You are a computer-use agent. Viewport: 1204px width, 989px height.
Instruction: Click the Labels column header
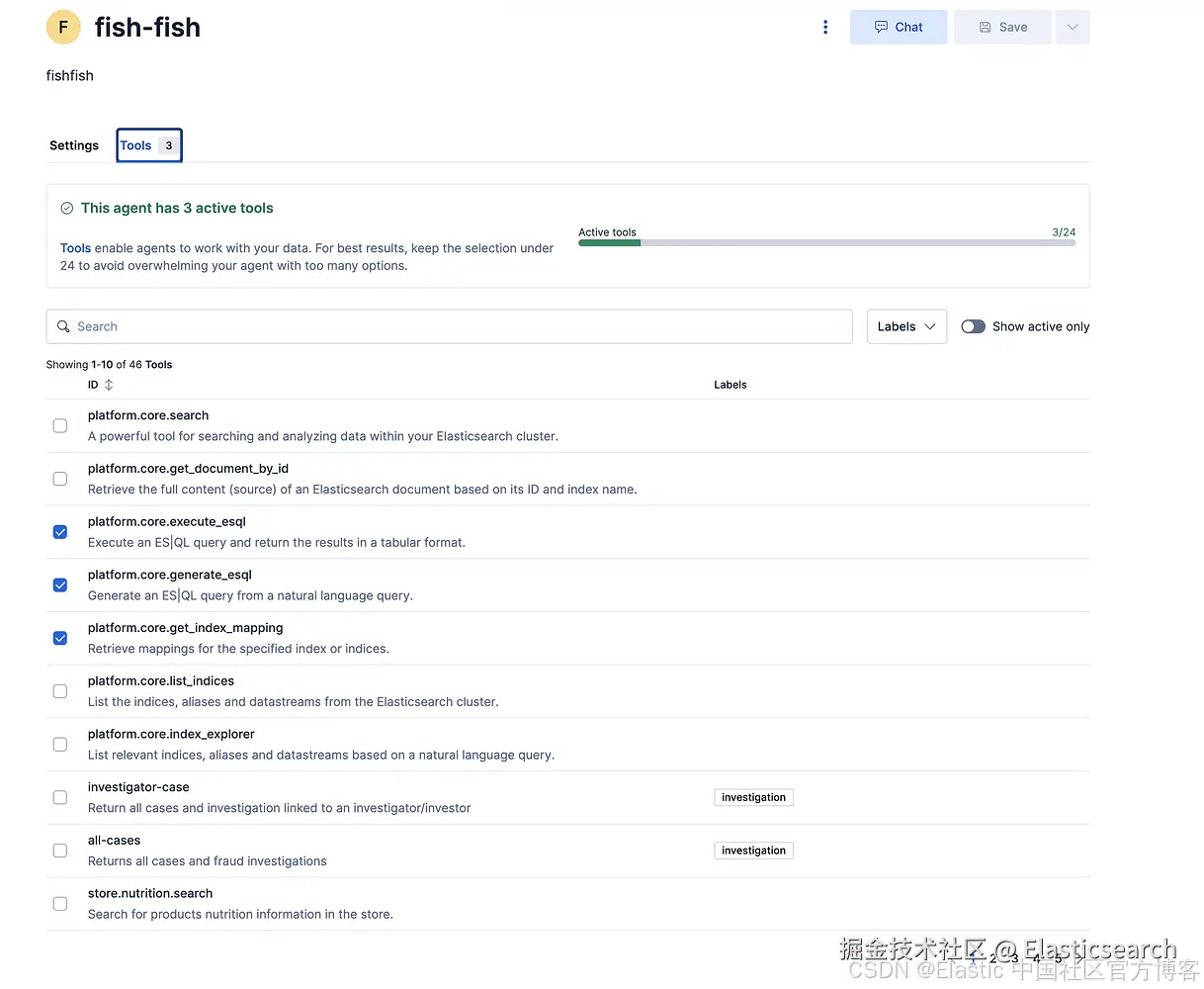(731, 385)
